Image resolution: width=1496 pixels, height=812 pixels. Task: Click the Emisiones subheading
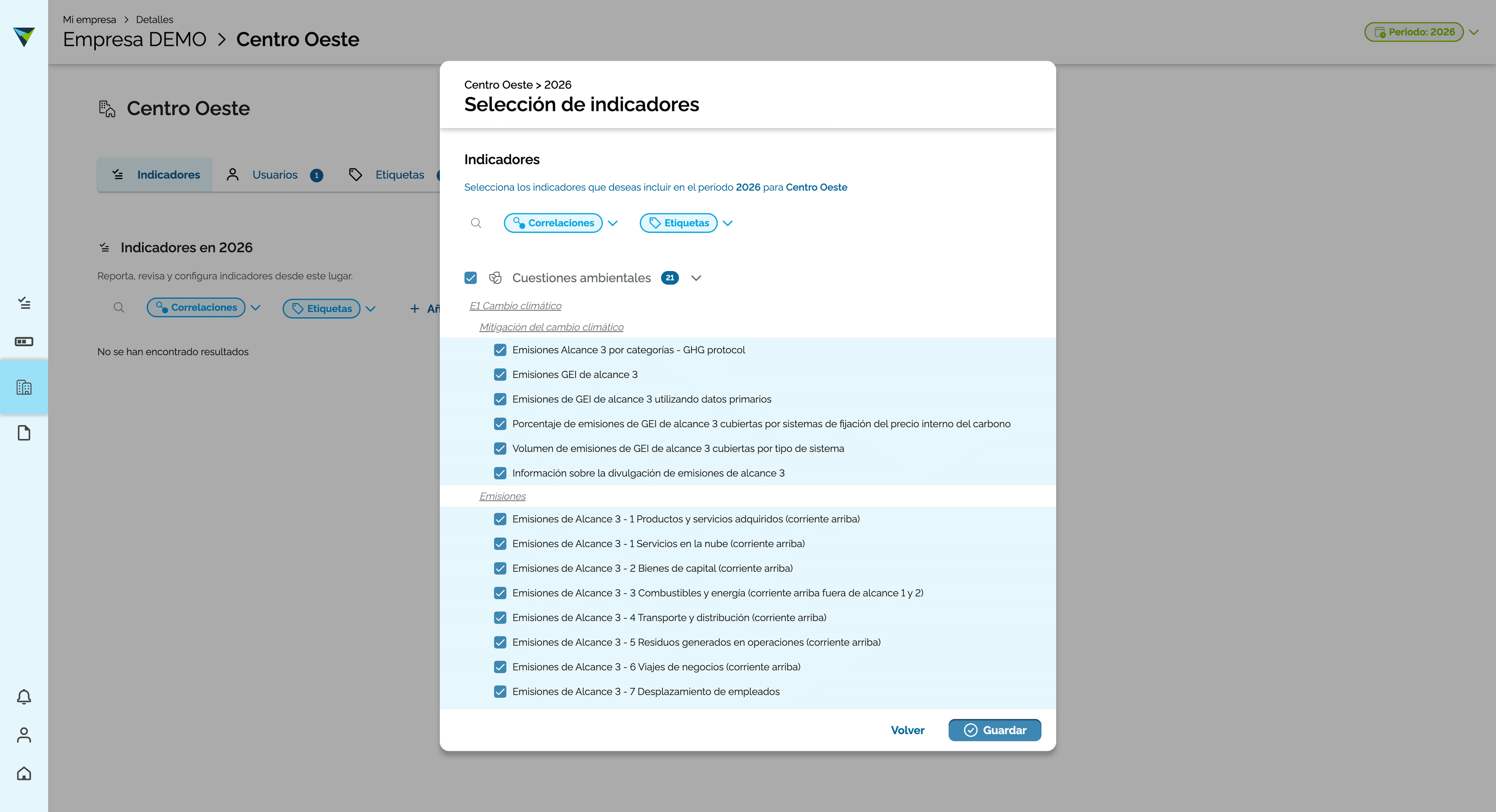click(502, 496)
